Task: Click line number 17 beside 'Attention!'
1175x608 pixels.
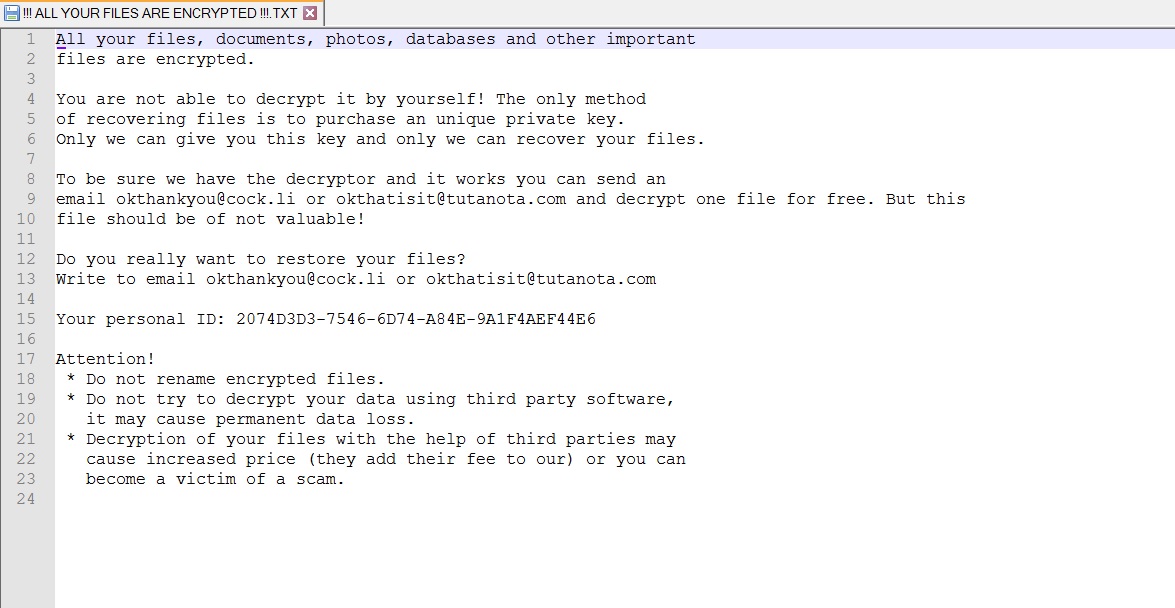Action: pyautogui.click(x=27, y=359)
